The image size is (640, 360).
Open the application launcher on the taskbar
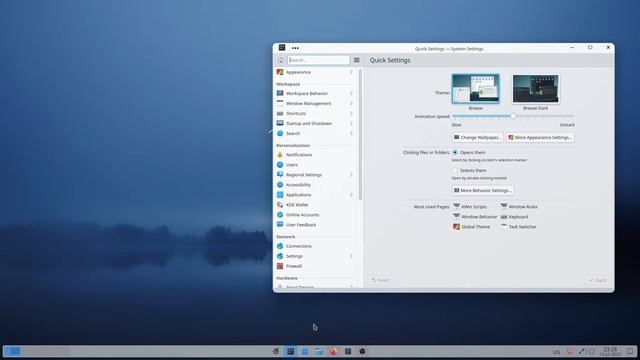(x=276, y=351)
